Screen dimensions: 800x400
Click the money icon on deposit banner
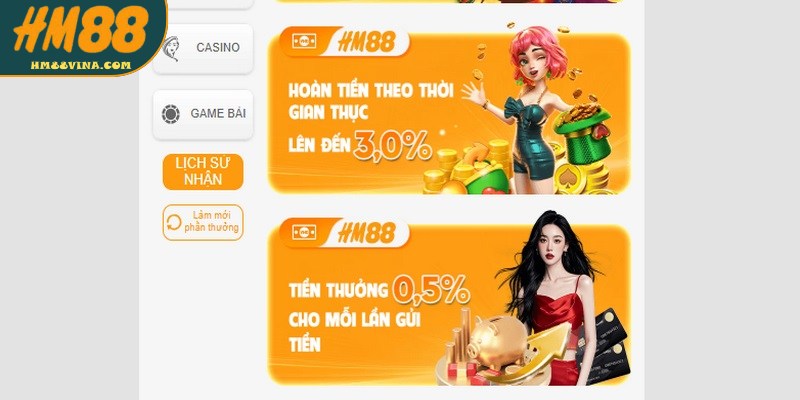(305, 232)
